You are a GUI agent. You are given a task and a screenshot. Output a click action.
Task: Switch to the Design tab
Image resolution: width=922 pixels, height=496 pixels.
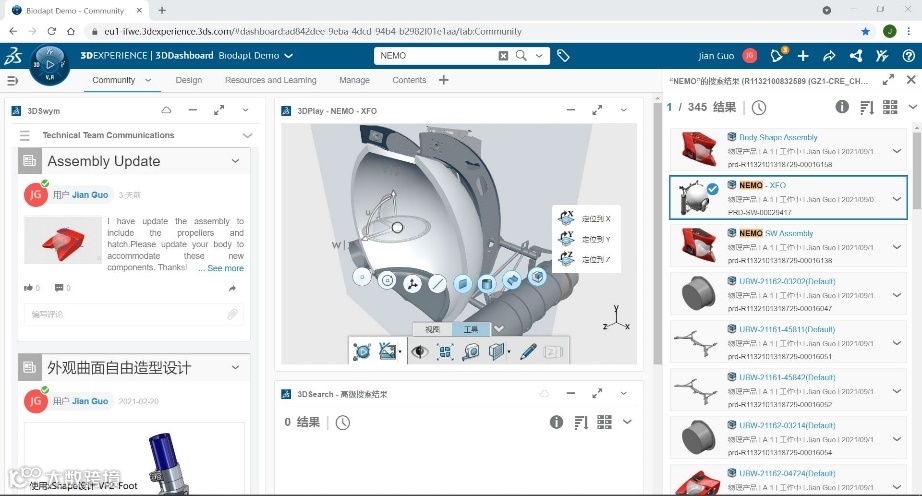coord(188,80)
